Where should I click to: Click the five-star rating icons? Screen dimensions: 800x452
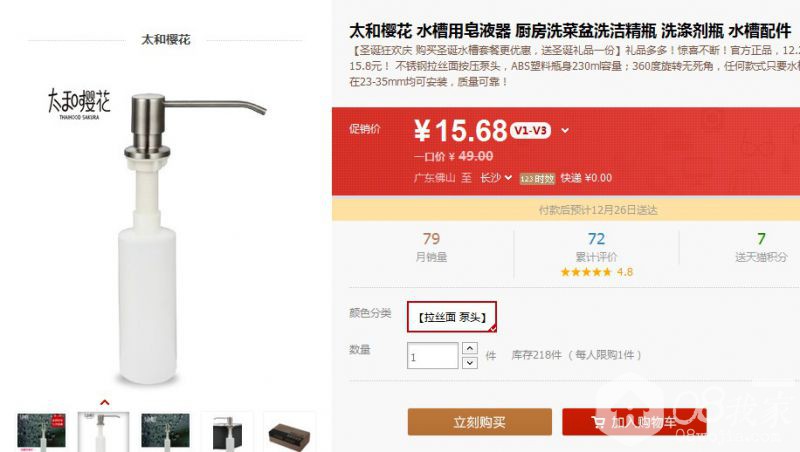(586, 272)
